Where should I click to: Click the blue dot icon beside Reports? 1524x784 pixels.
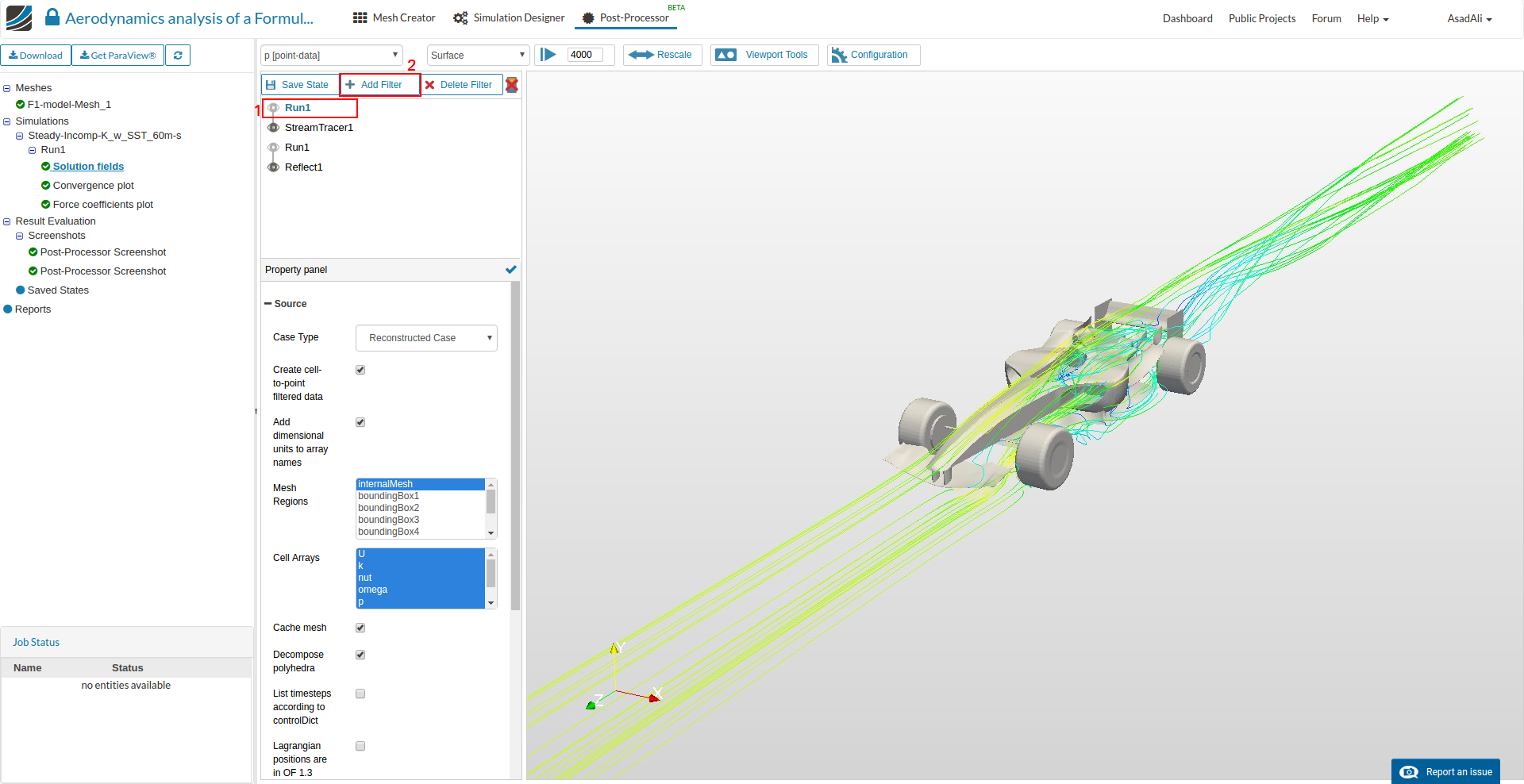point(8,309)
